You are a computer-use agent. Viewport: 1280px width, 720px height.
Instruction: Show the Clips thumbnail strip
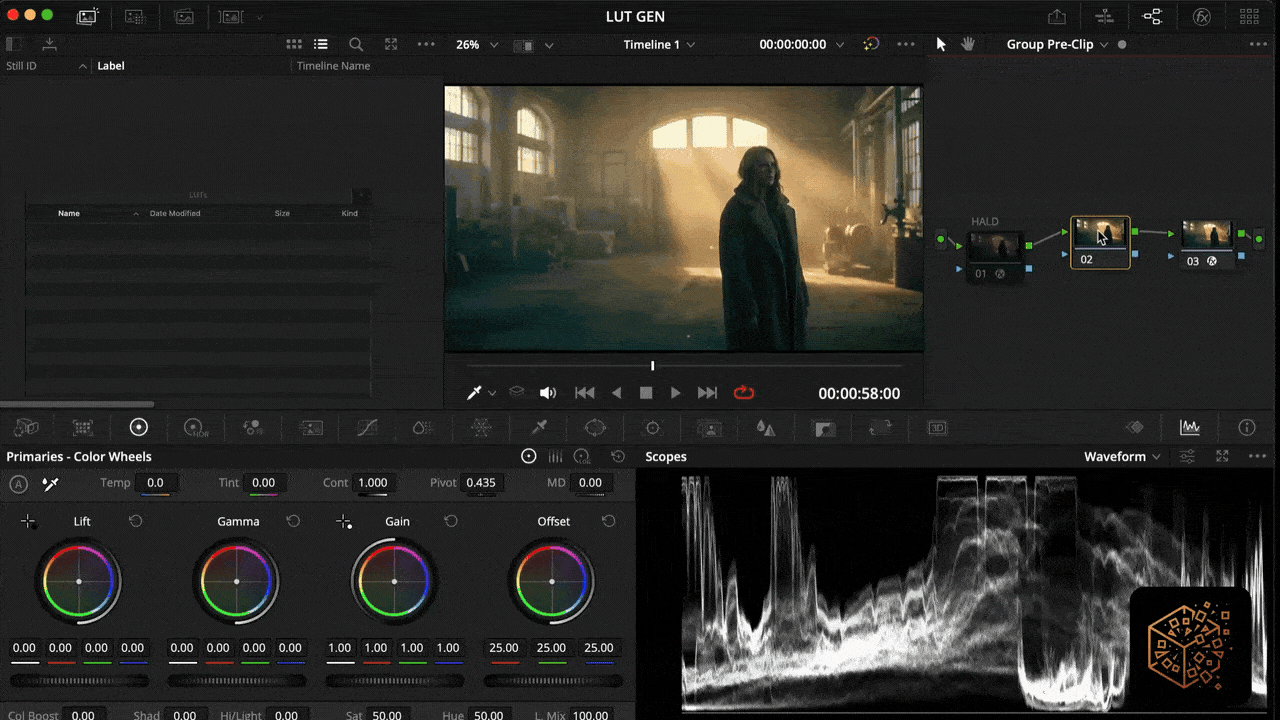(232, 16)
